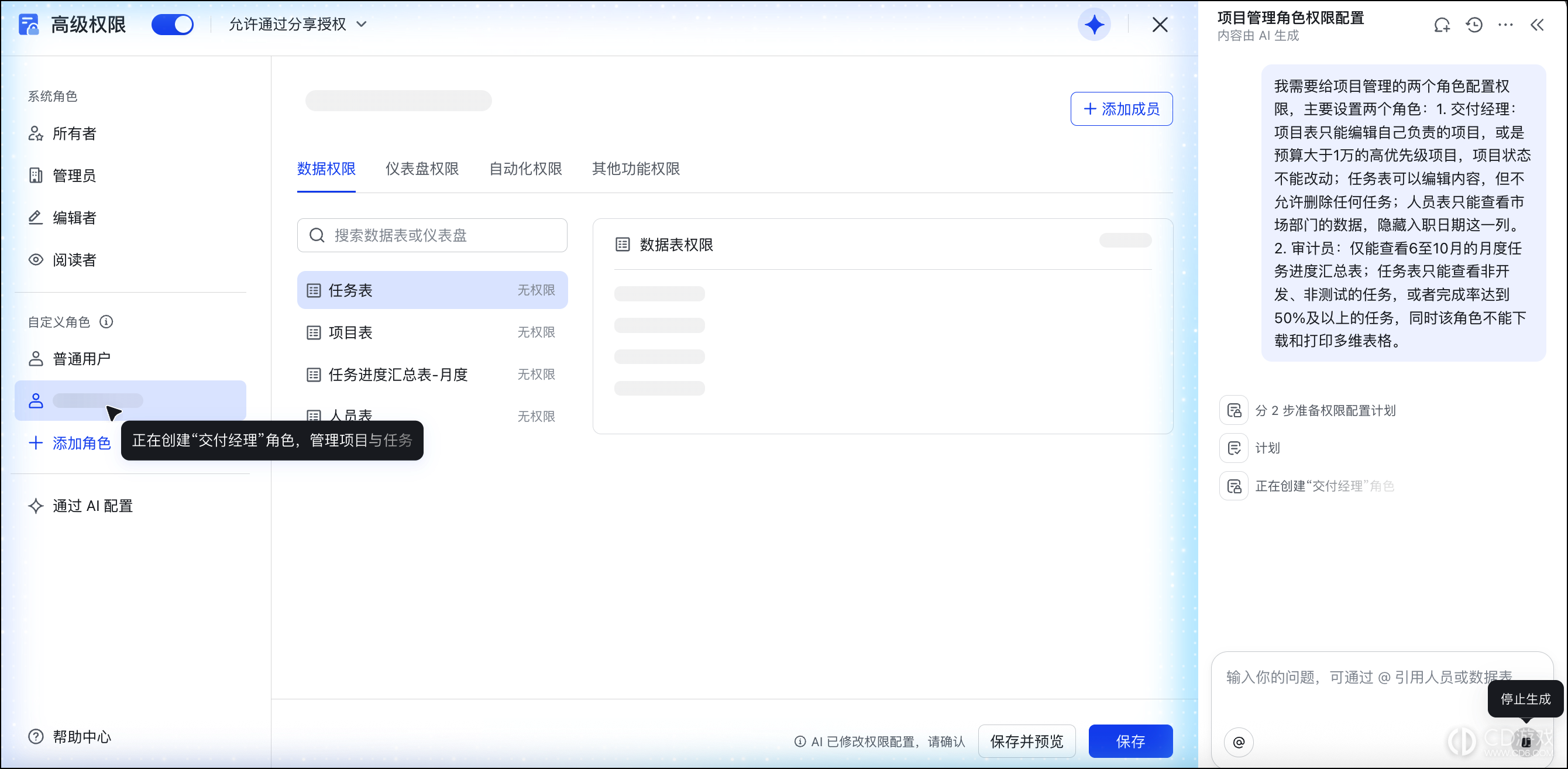Focus the 搜索数据表或仪表盘 search field
The image size is (1568, 769).
pos(432,235)
